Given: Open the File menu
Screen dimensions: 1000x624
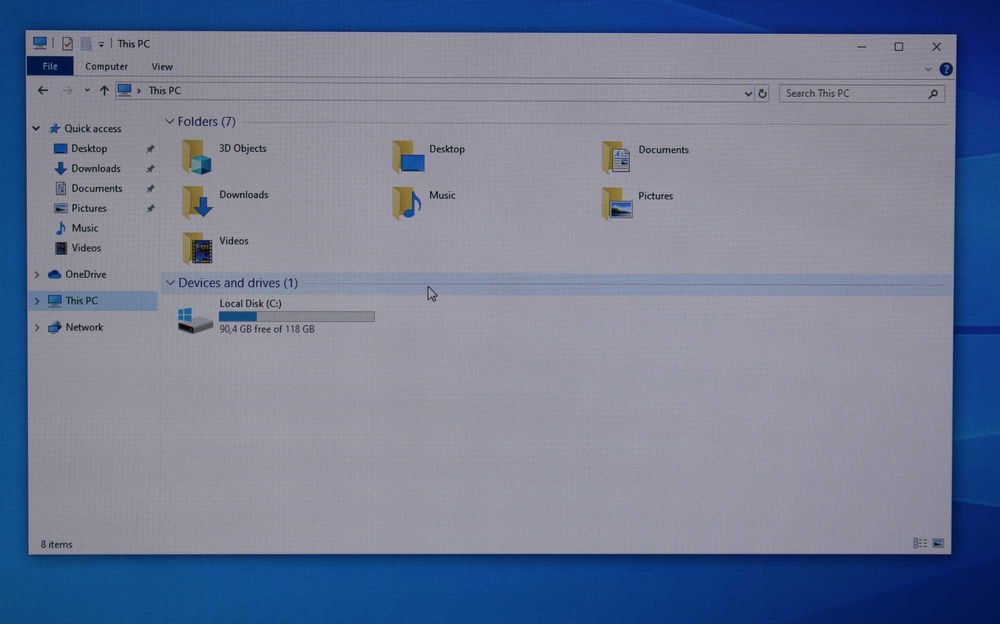Looking at the screenshot, I should click(x=50, y=66).
